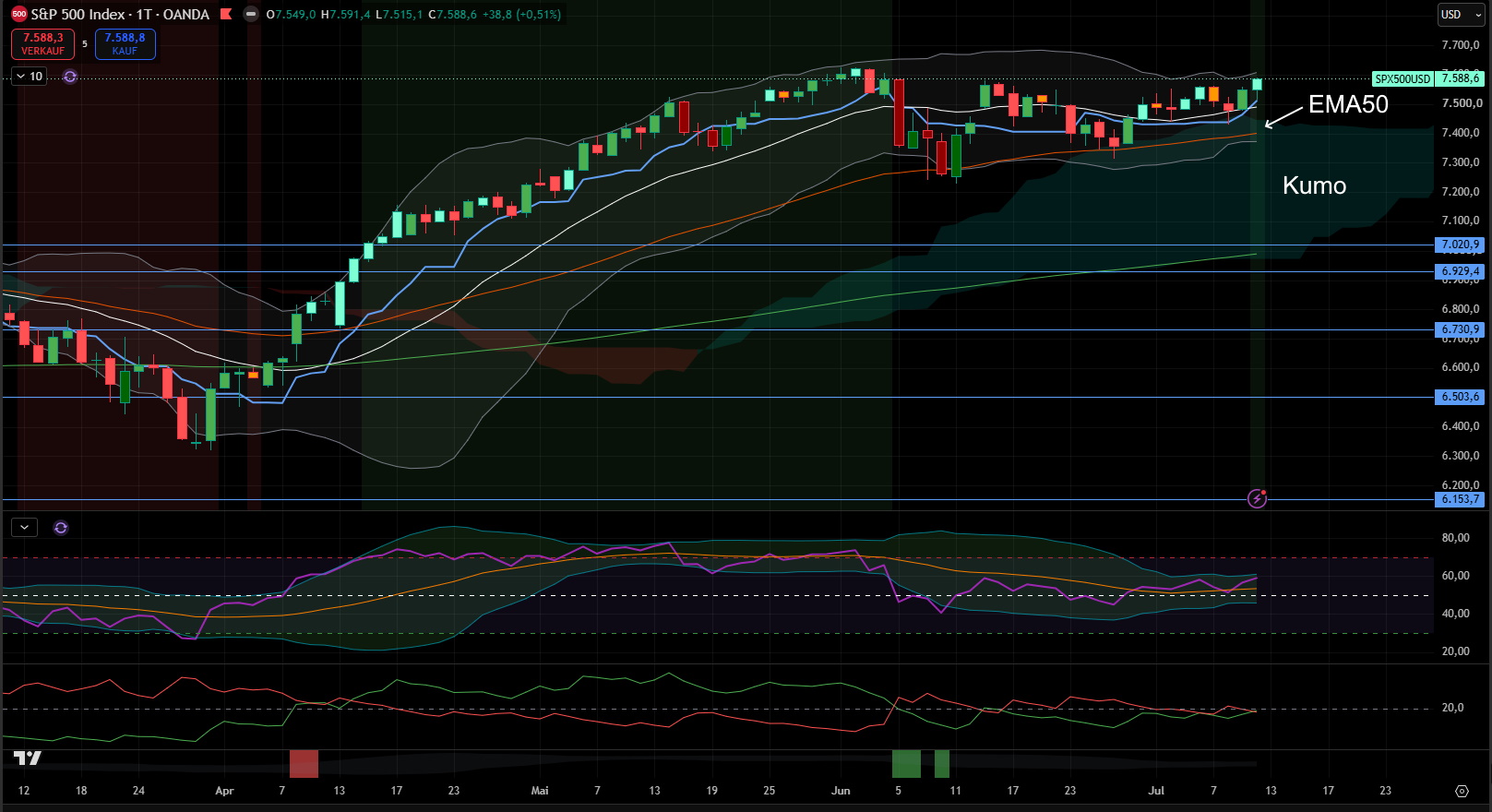Open chart settings hexagon icon at bottom right

(1462, 791)
